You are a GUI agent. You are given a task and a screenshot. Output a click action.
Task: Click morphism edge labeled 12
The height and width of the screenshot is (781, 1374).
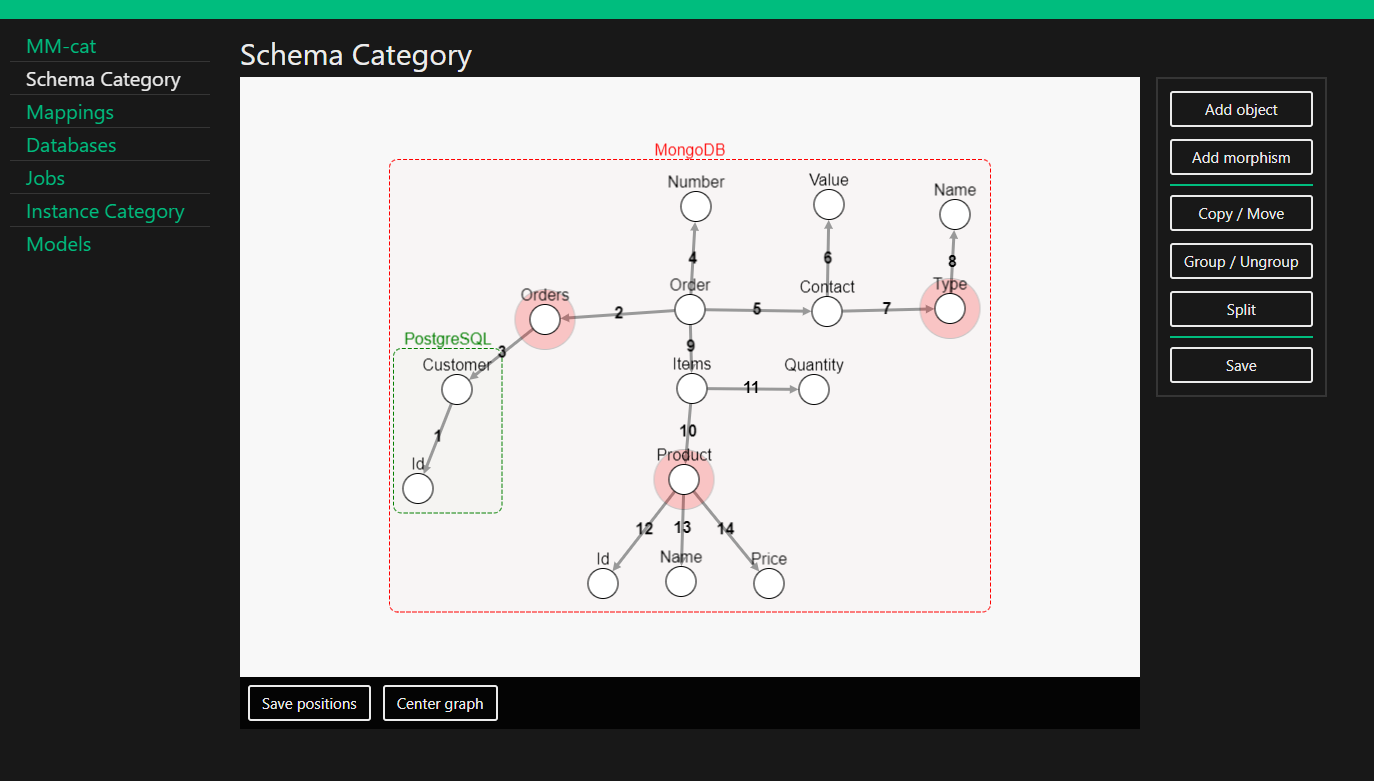644,529
